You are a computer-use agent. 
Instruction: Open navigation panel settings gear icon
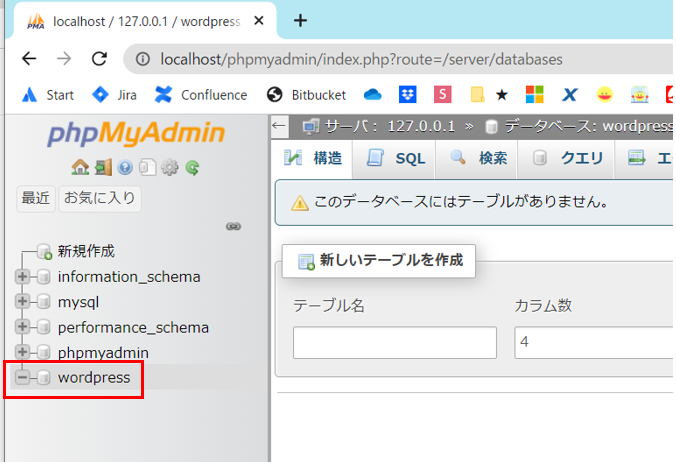click(170, 168)
